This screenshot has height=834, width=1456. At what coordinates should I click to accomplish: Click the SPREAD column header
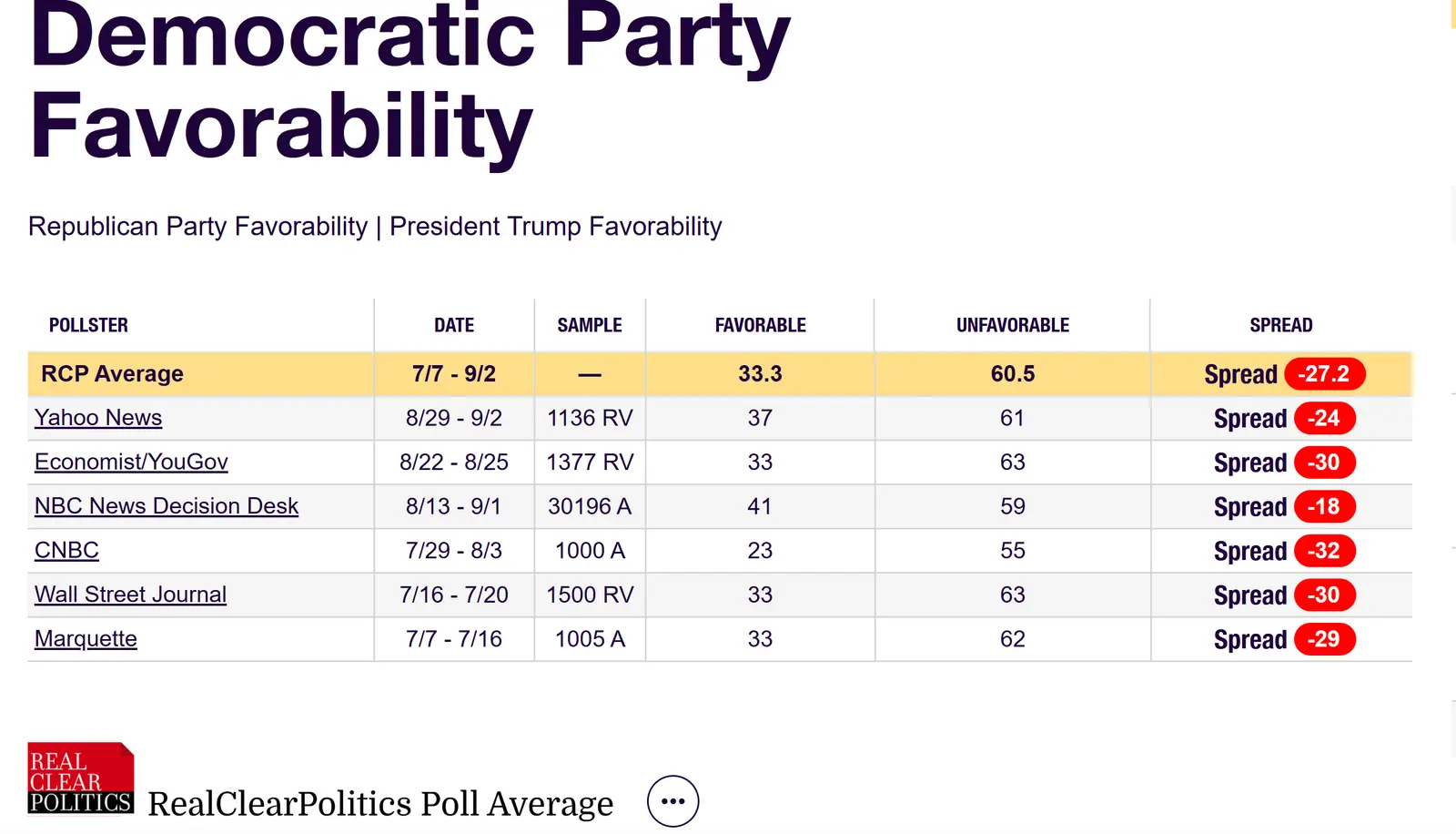coord(1280,325)
